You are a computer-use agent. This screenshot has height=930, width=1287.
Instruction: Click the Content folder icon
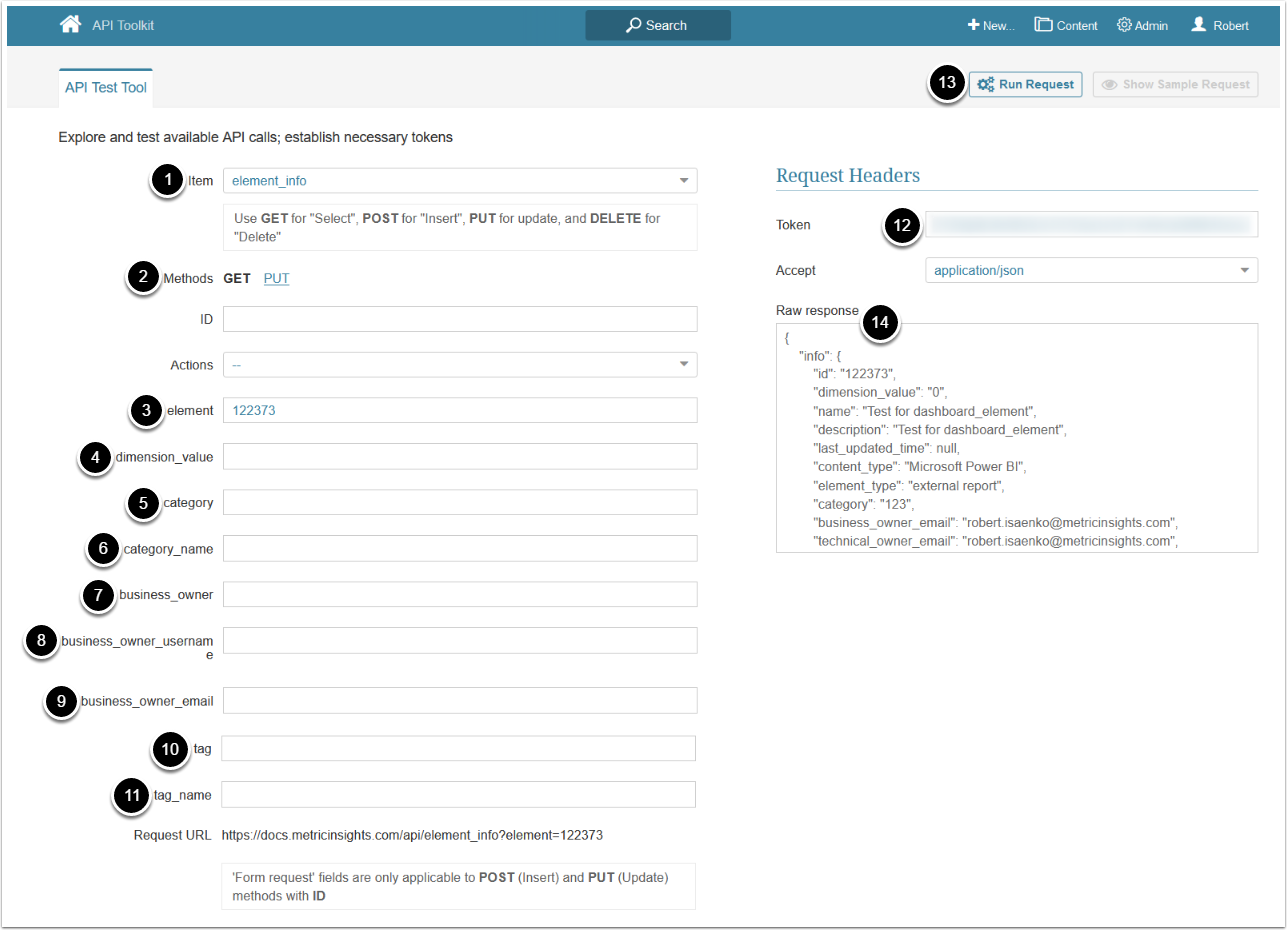pos(1043,25)
